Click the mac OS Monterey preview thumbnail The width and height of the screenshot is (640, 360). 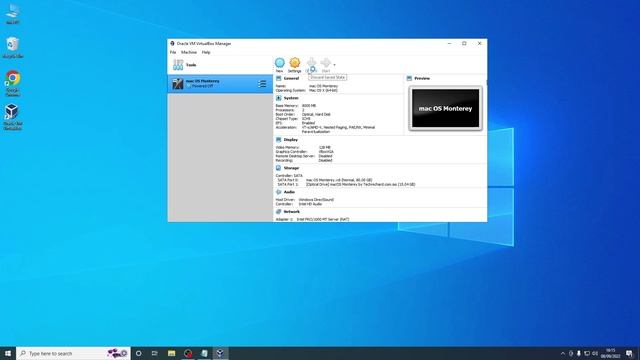click(x=445, y=109)
